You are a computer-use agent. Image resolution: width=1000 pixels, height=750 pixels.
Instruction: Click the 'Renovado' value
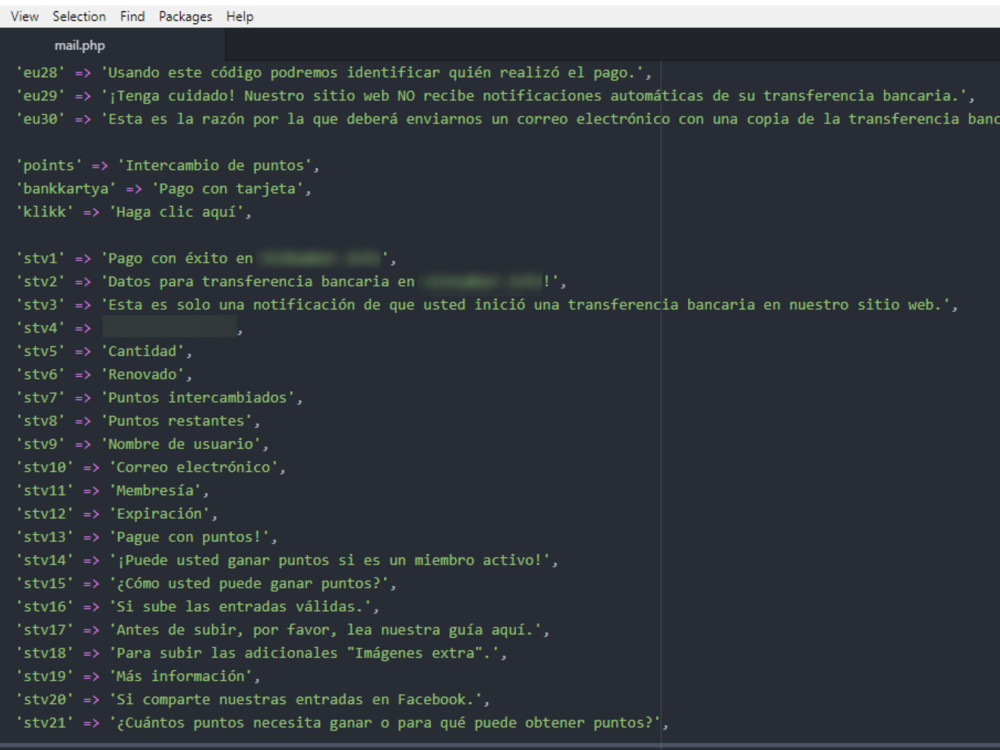[x=142, y=374]
